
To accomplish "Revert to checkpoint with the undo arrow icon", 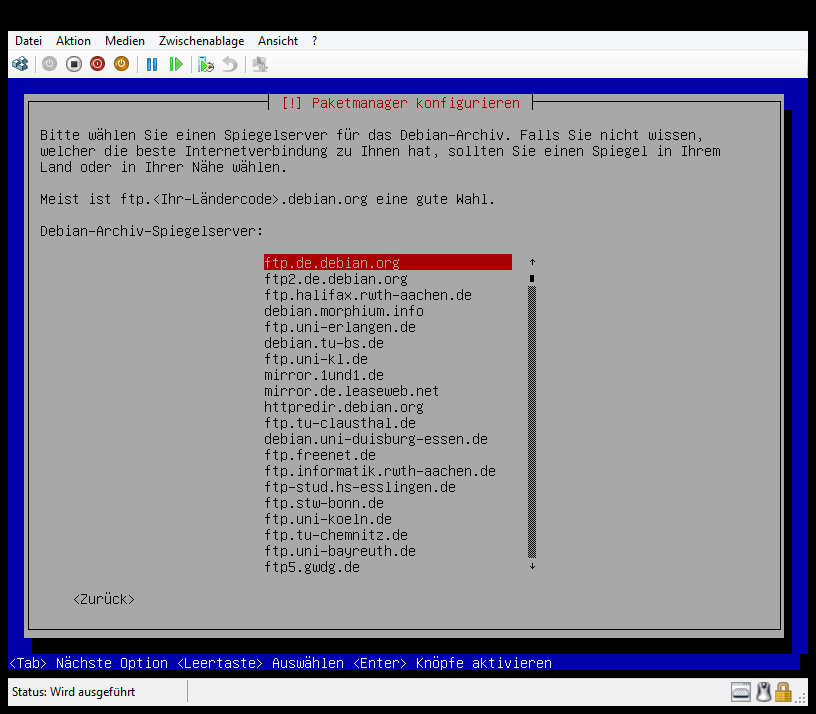I will pos(230,64).
